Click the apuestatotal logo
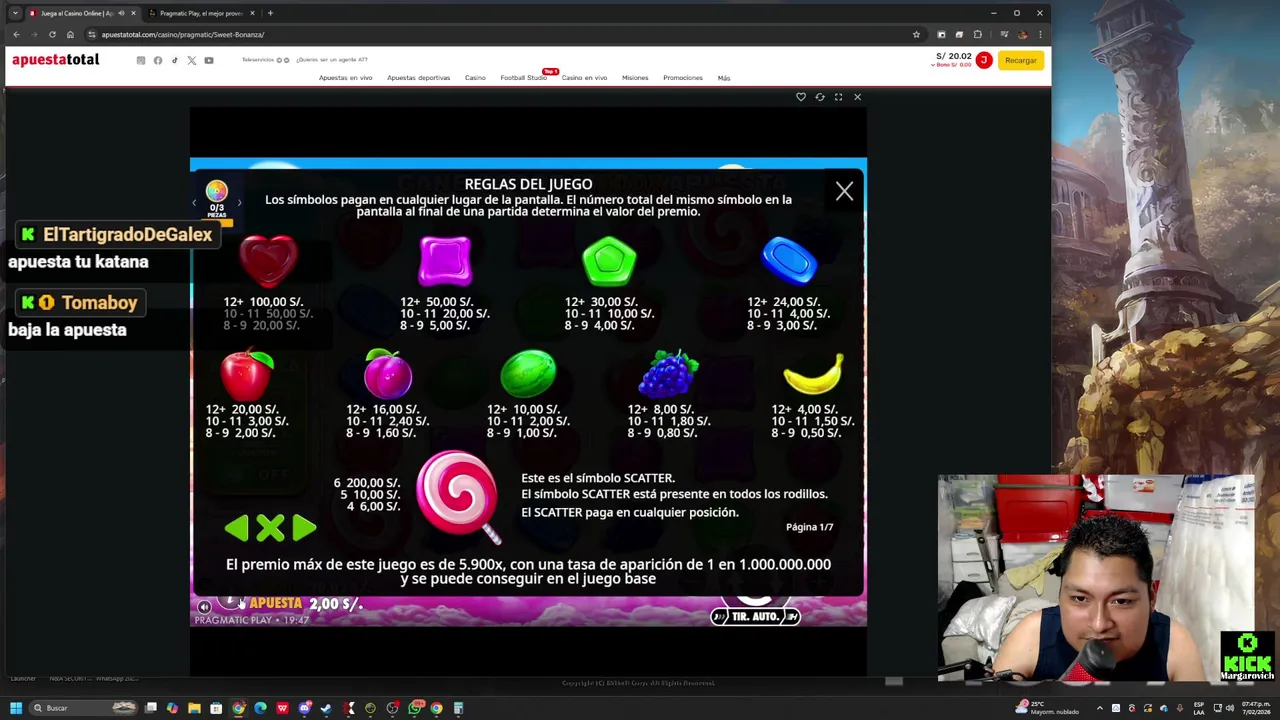The image size is (1280, 720). click(56, 60)
